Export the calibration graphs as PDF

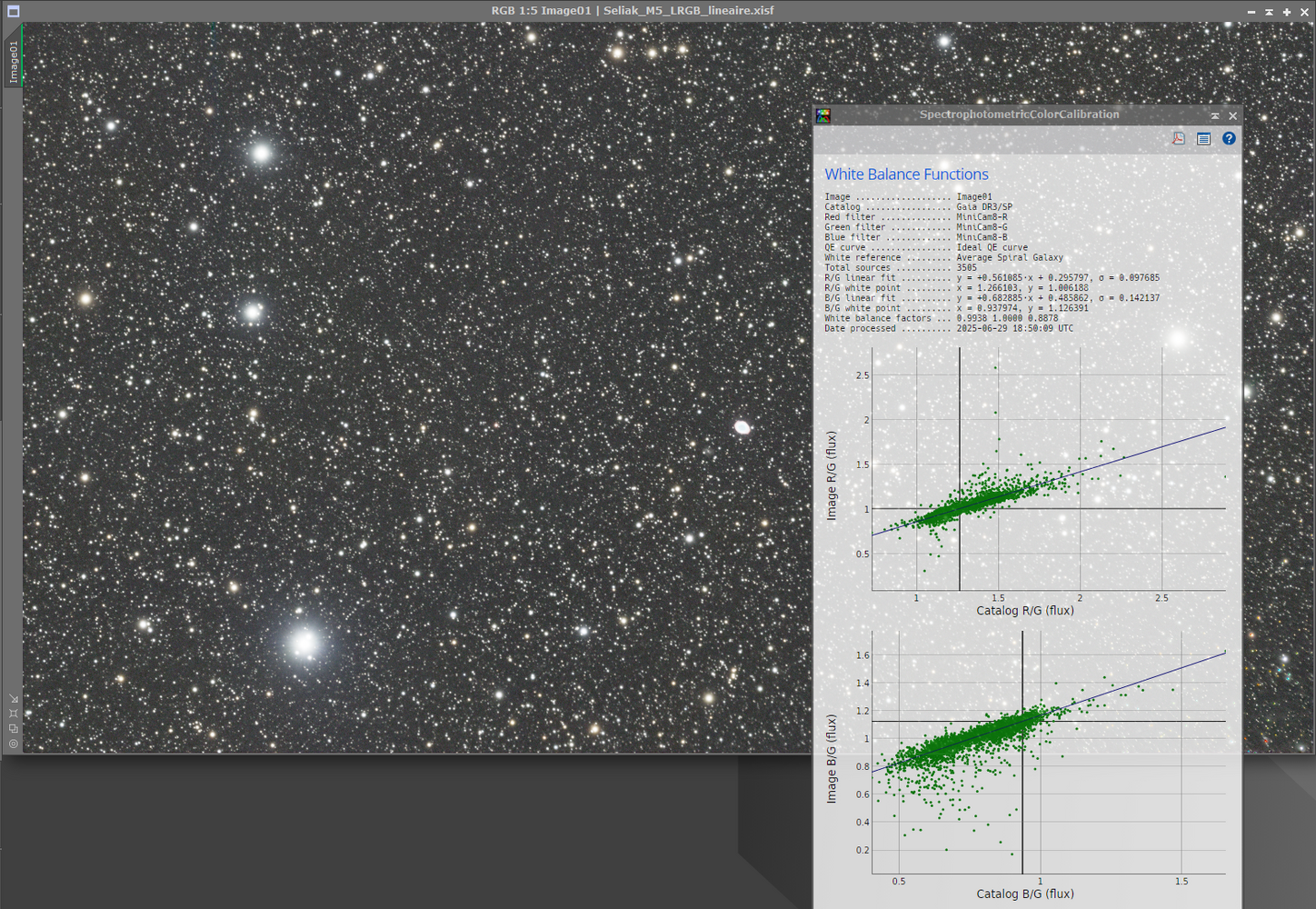pos(1179,139)
